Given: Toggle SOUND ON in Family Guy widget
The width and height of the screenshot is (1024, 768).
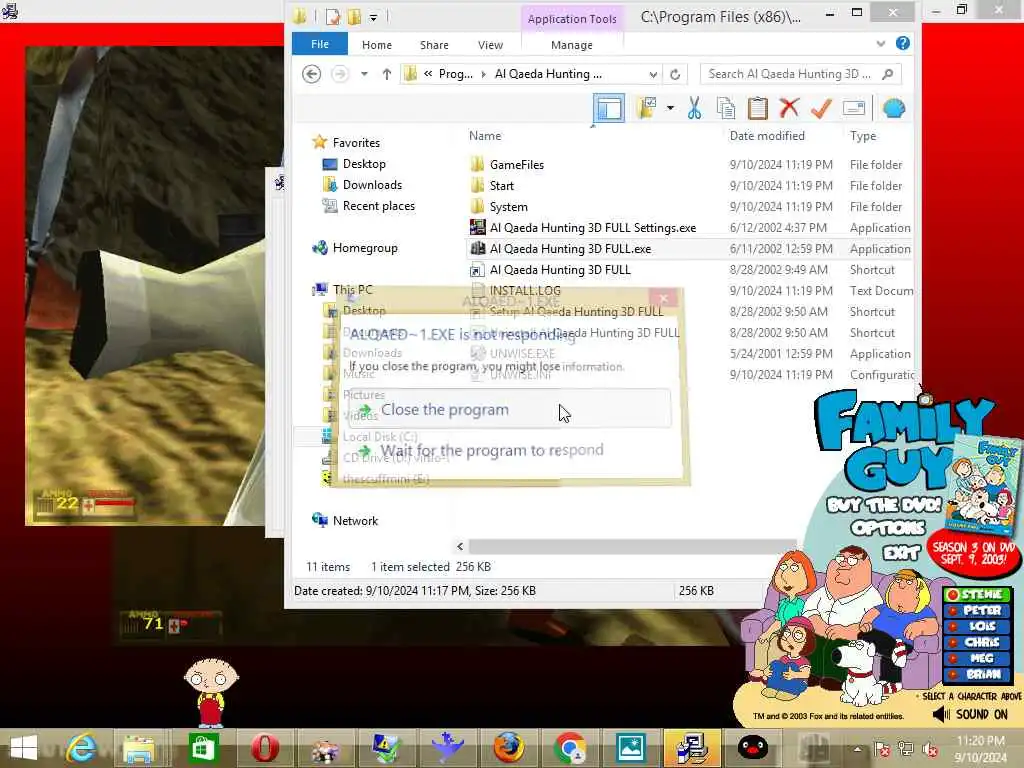Looking at the screenshot, I should pyautogui.click(x=970, y=714).
